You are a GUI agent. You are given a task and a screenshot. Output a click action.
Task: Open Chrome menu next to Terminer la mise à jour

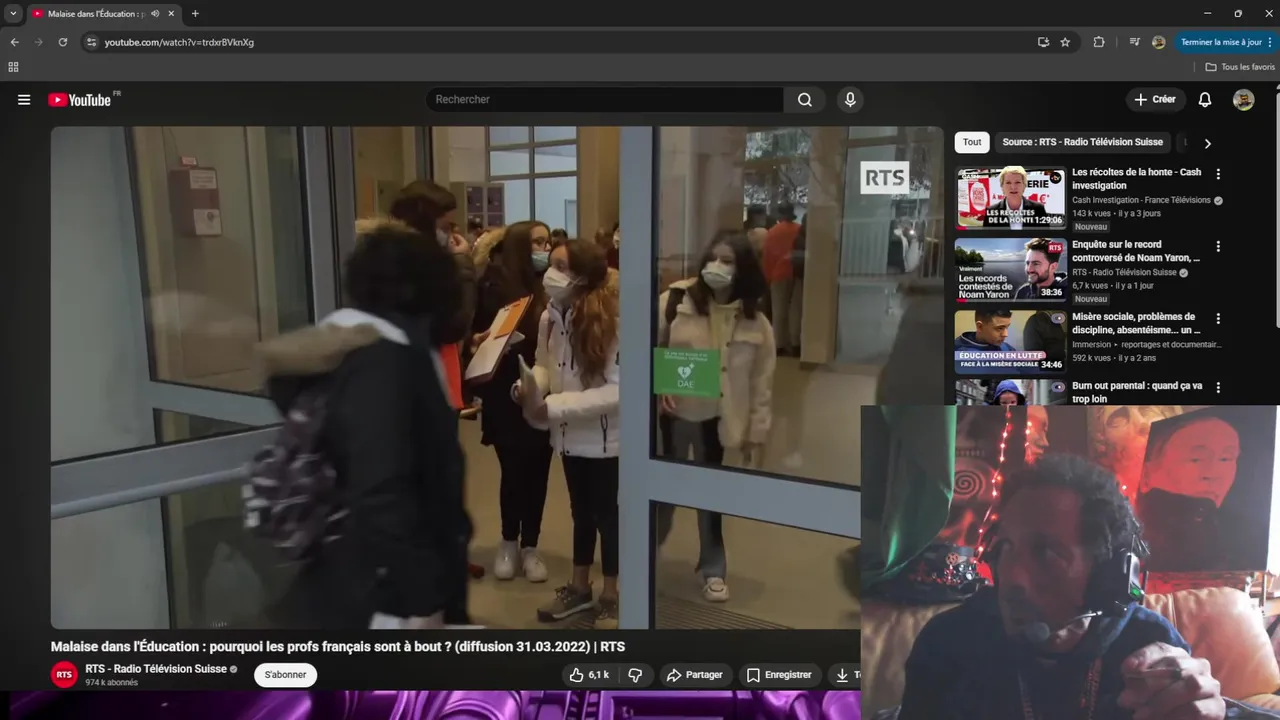click(1271, 42)
